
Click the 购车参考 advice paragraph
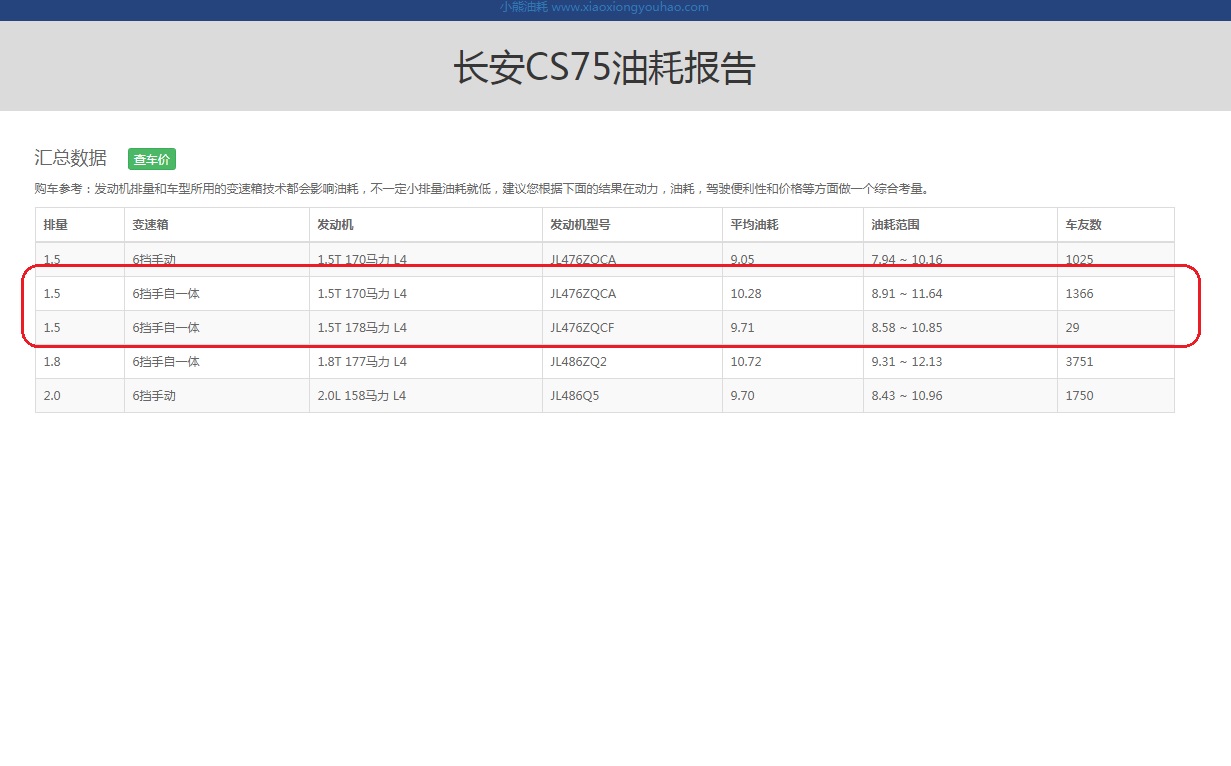(x=482, y=188)
